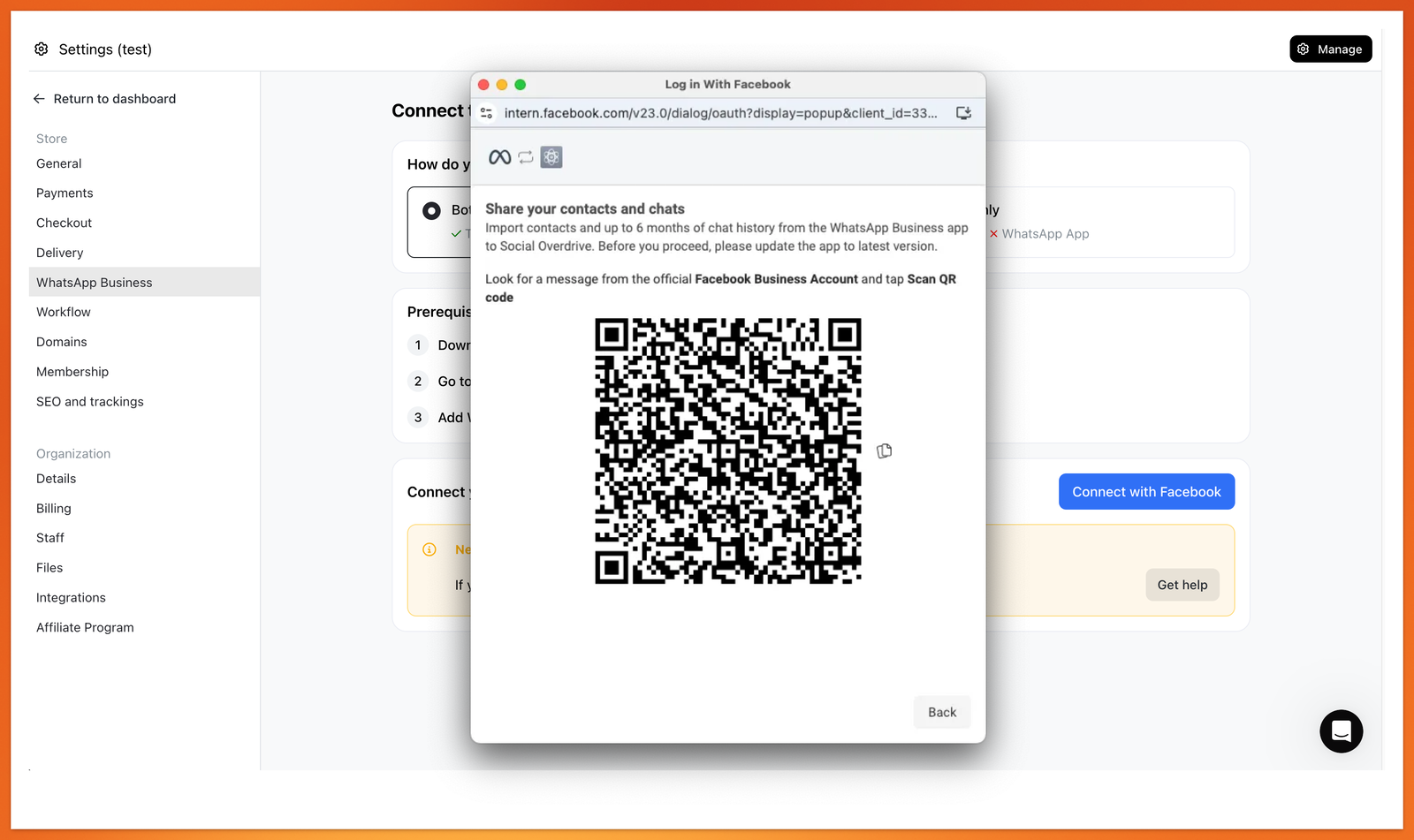This screenshot has width=1414, height=840.
Task: Click the copy icon beside the QR code
Action: coord(884,451)
